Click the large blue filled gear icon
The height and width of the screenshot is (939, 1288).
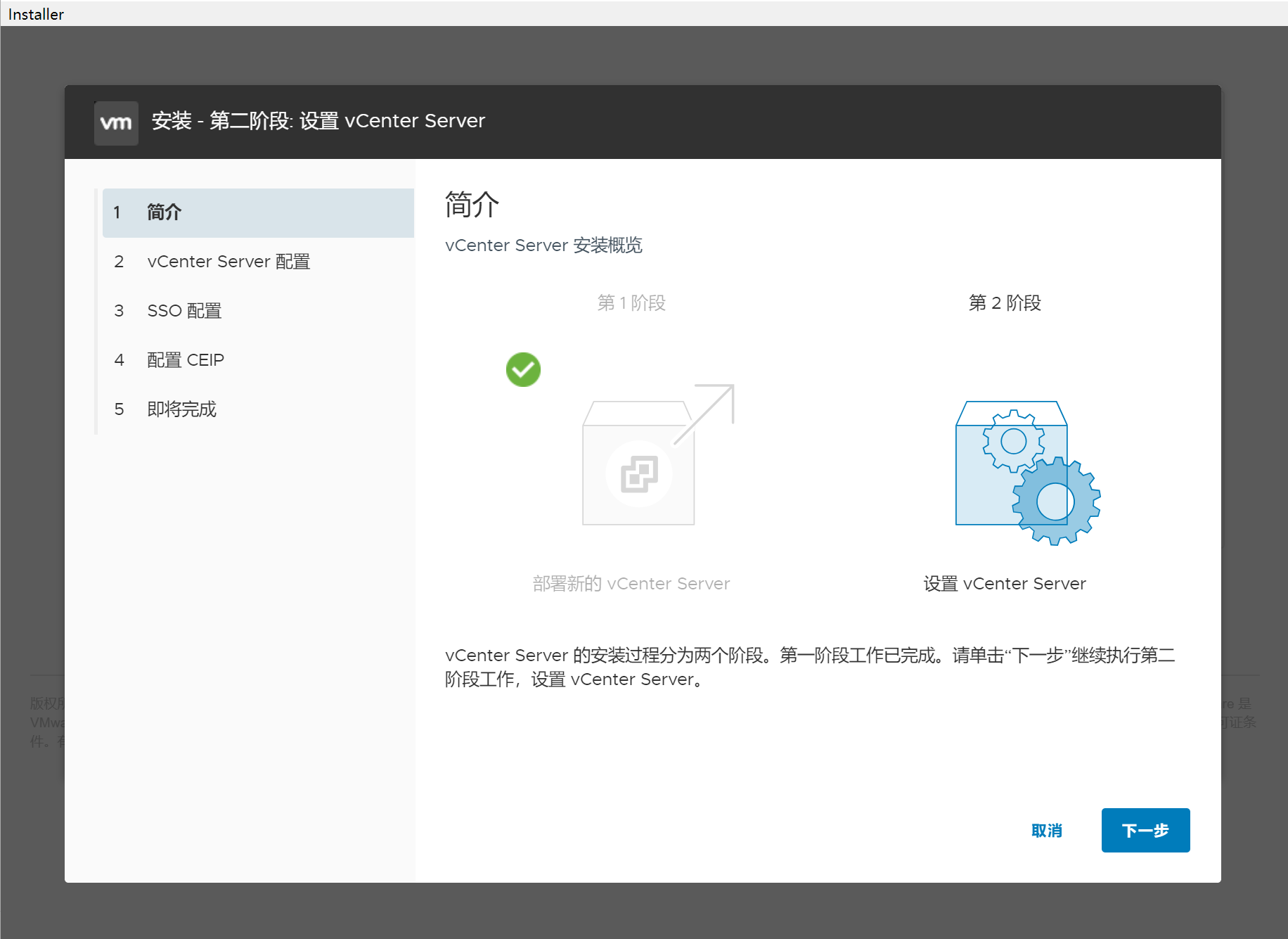[1056, 502]
